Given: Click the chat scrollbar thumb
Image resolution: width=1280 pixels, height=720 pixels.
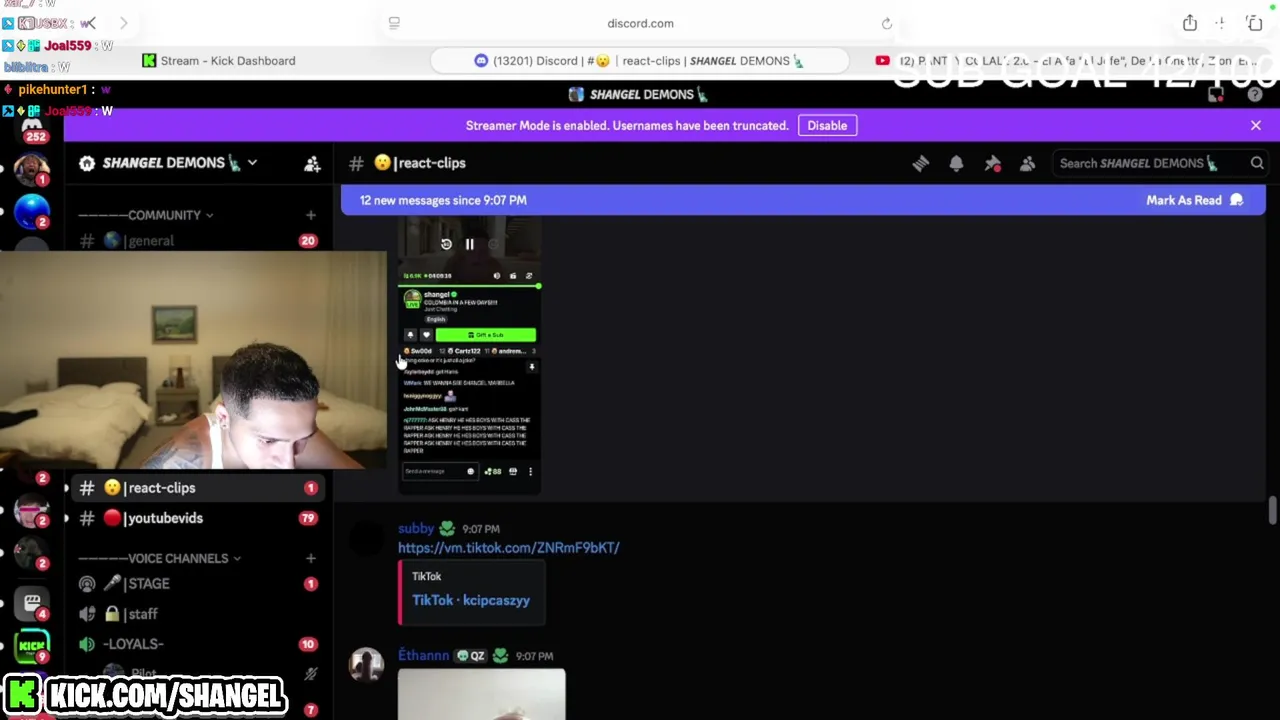Looking at the screenshot, I should [x=1272, y=509].
